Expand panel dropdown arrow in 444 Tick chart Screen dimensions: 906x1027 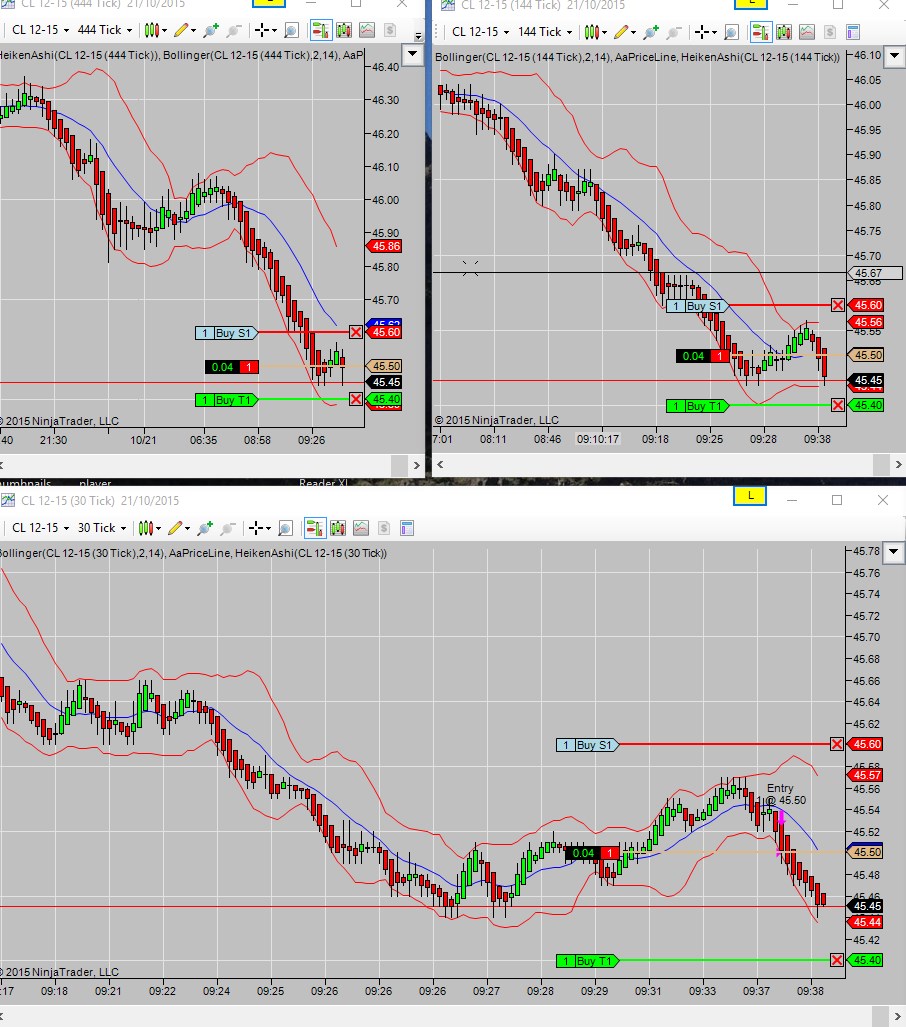pyautogui.click(x=413, y=54)
